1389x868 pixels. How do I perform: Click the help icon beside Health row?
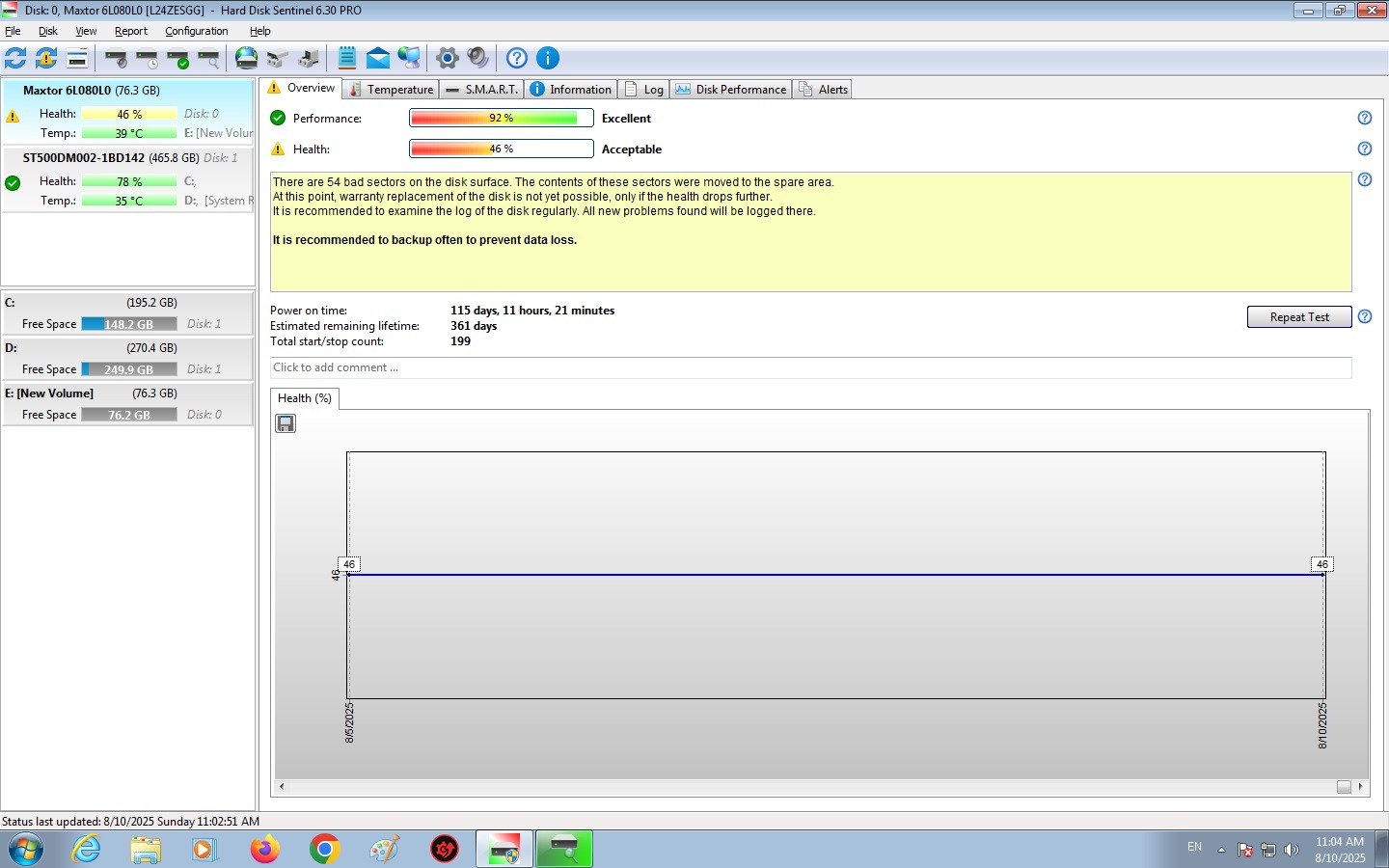(x=1365, y=149)
